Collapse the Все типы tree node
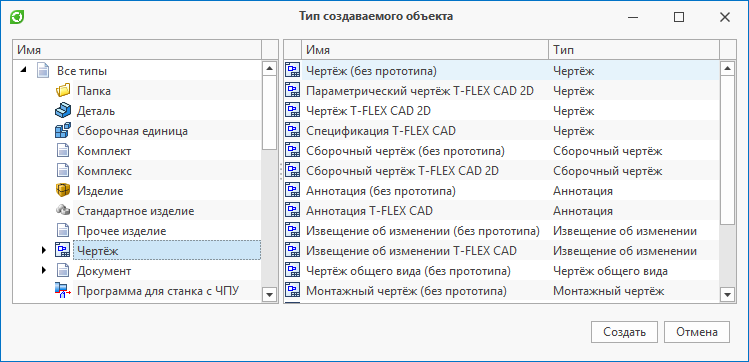Screen dimensions: 749x362 tap(22, 71)
